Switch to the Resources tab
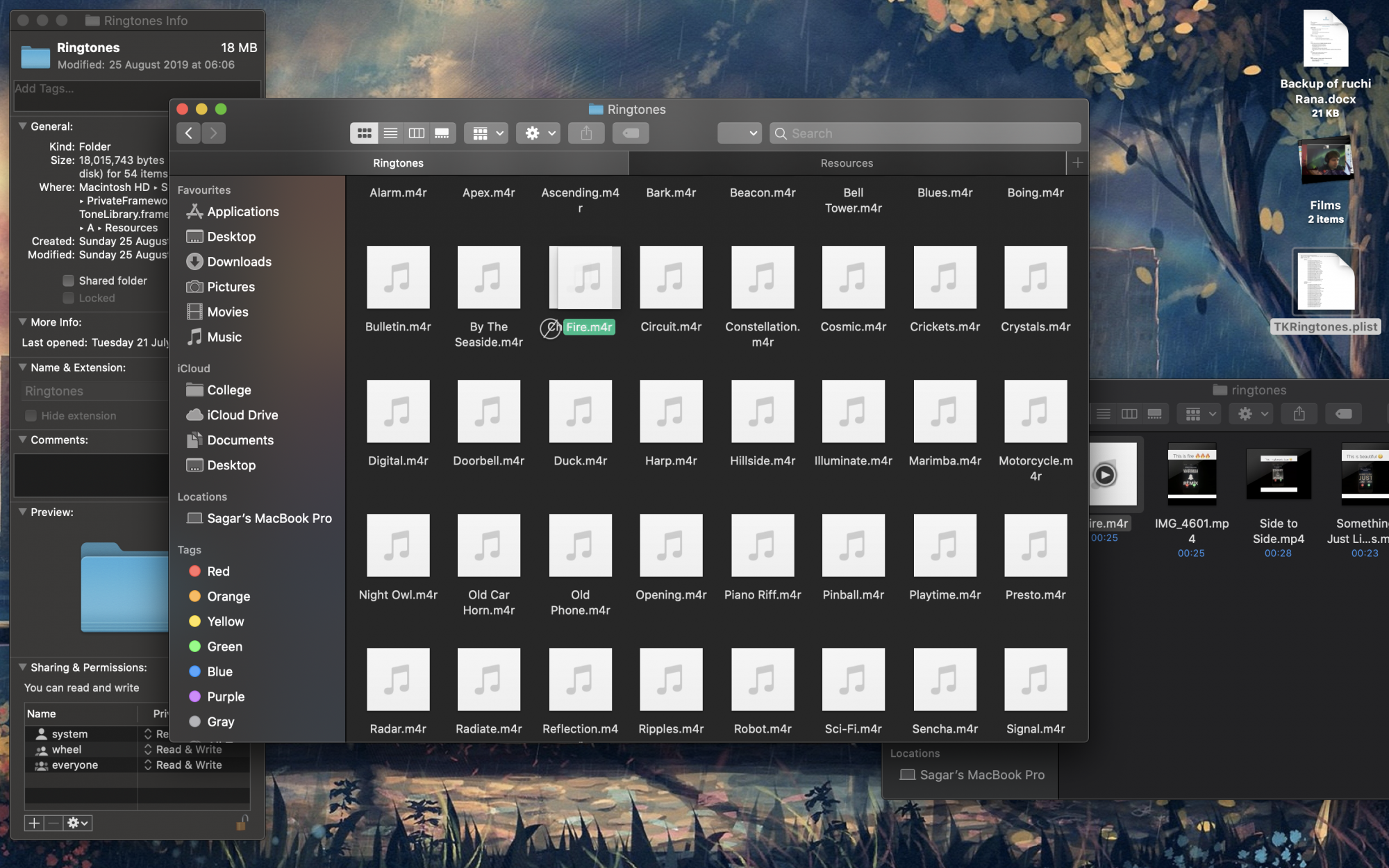This screenshot has width=1389, height=868. coord(846,163)
